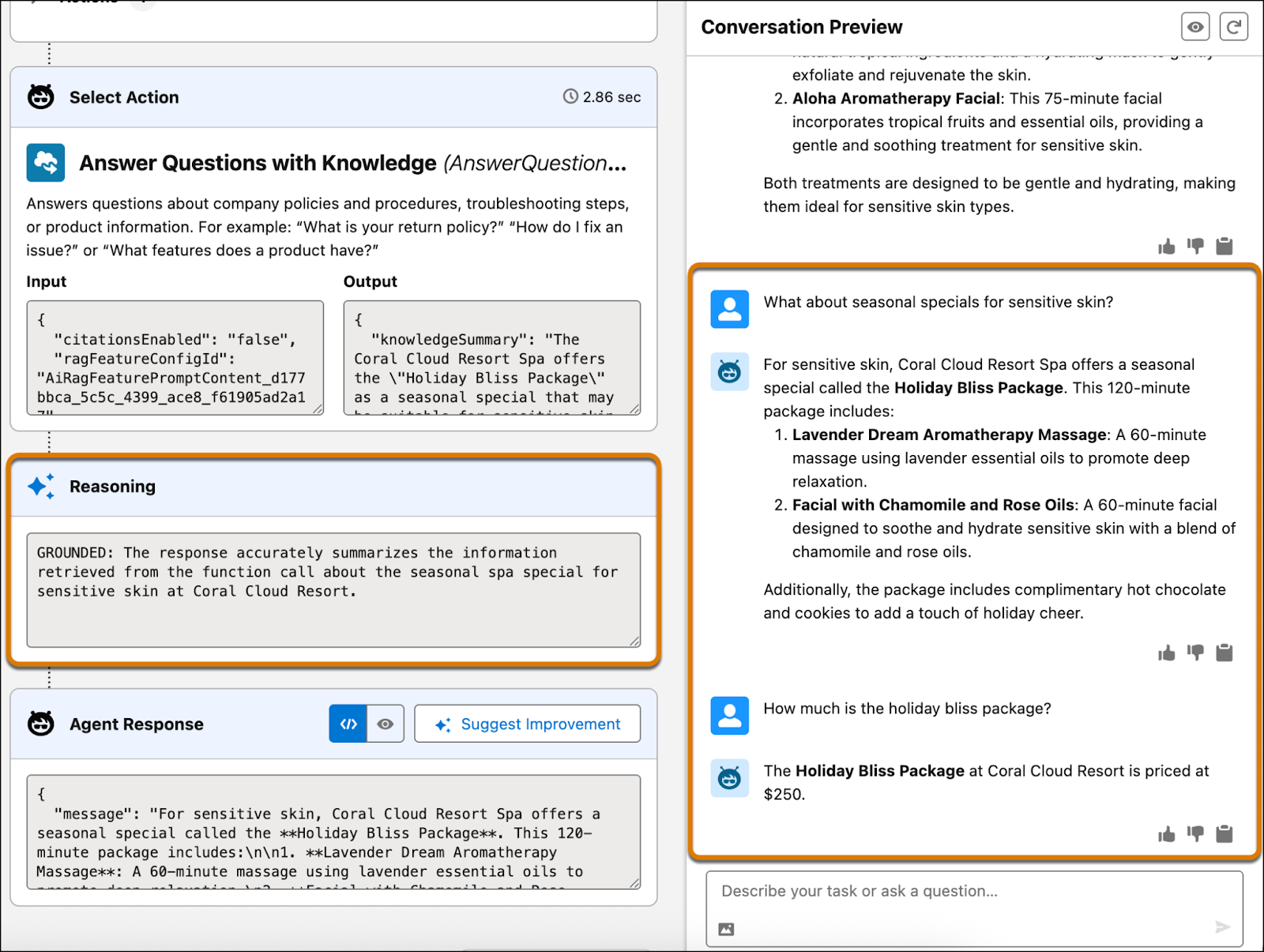1264x952 pixels.
Task: Thumbs up the hot chocolate and cookies reply
Action: tap(1167, 653)
